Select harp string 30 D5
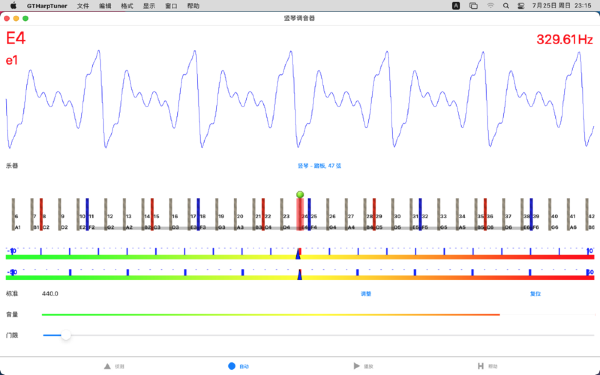 (x=393, y=214)
